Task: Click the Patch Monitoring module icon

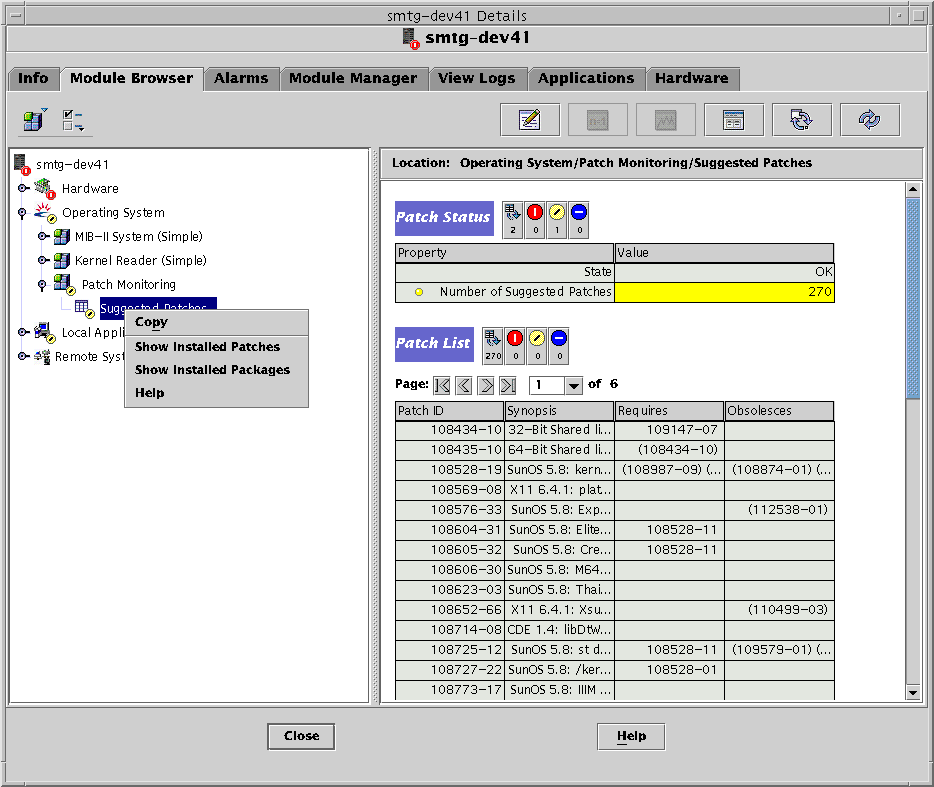Action: pyautogui.click(x=64, y=284)
